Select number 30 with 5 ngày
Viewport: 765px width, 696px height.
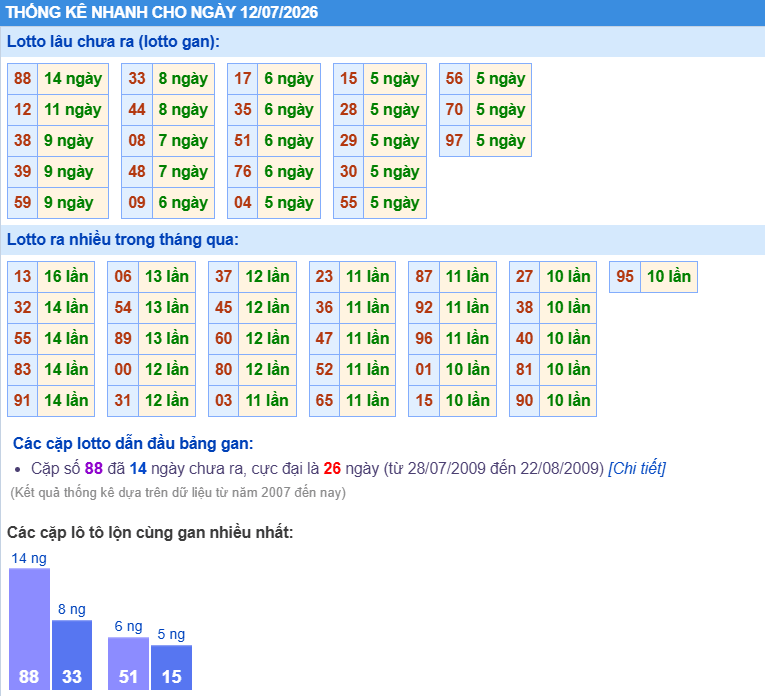[348, 172]
